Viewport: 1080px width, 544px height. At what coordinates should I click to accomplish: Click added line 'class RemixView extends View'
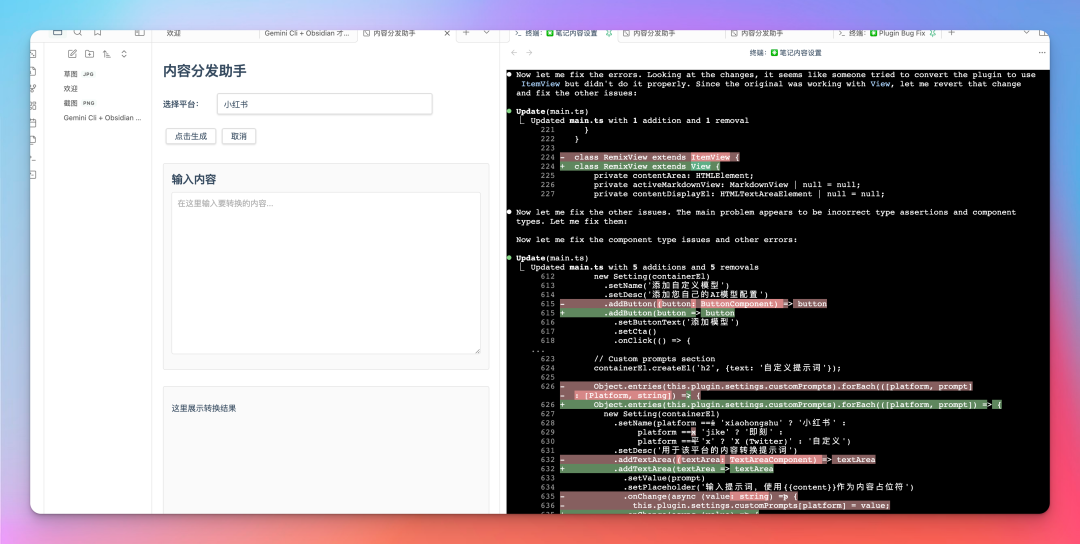(640, 166)
